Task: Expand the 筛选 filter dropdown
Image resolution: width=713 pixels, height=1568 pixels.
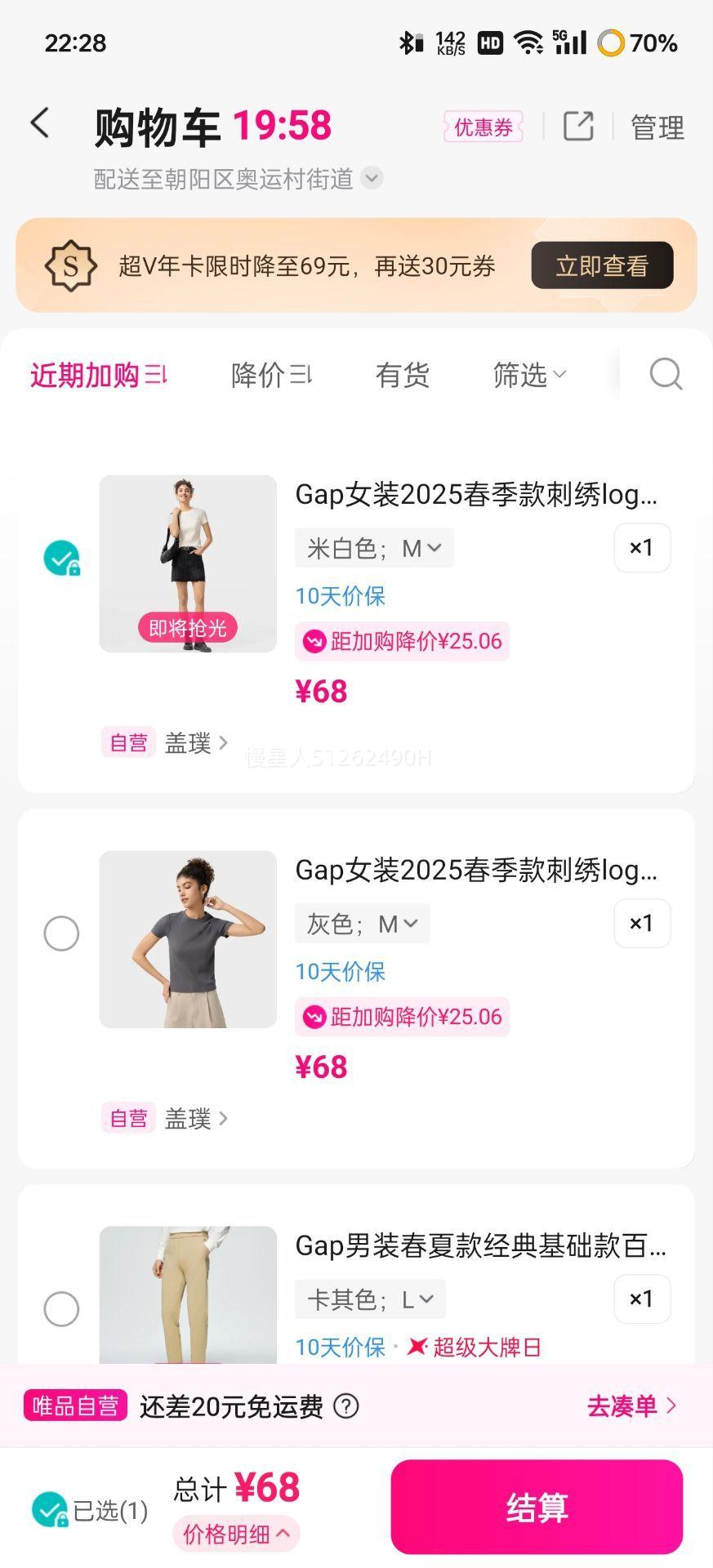Action: (x=529, y=375)
